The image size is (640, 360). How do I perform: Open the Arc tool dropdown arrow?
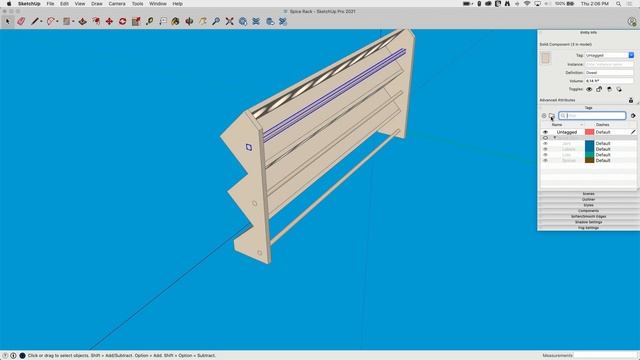point(57,22)
